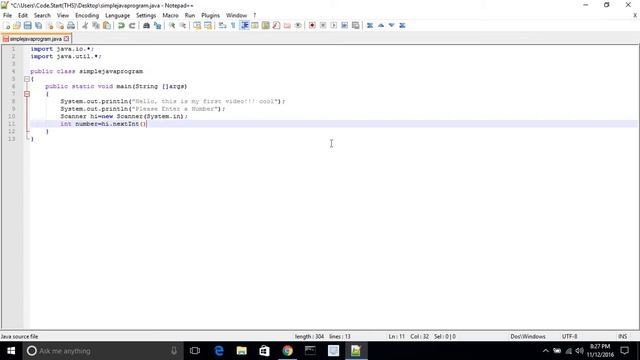Click the Save Recorded Macro icon
Screen dimensions: 640x360
[x=356, y=25]
